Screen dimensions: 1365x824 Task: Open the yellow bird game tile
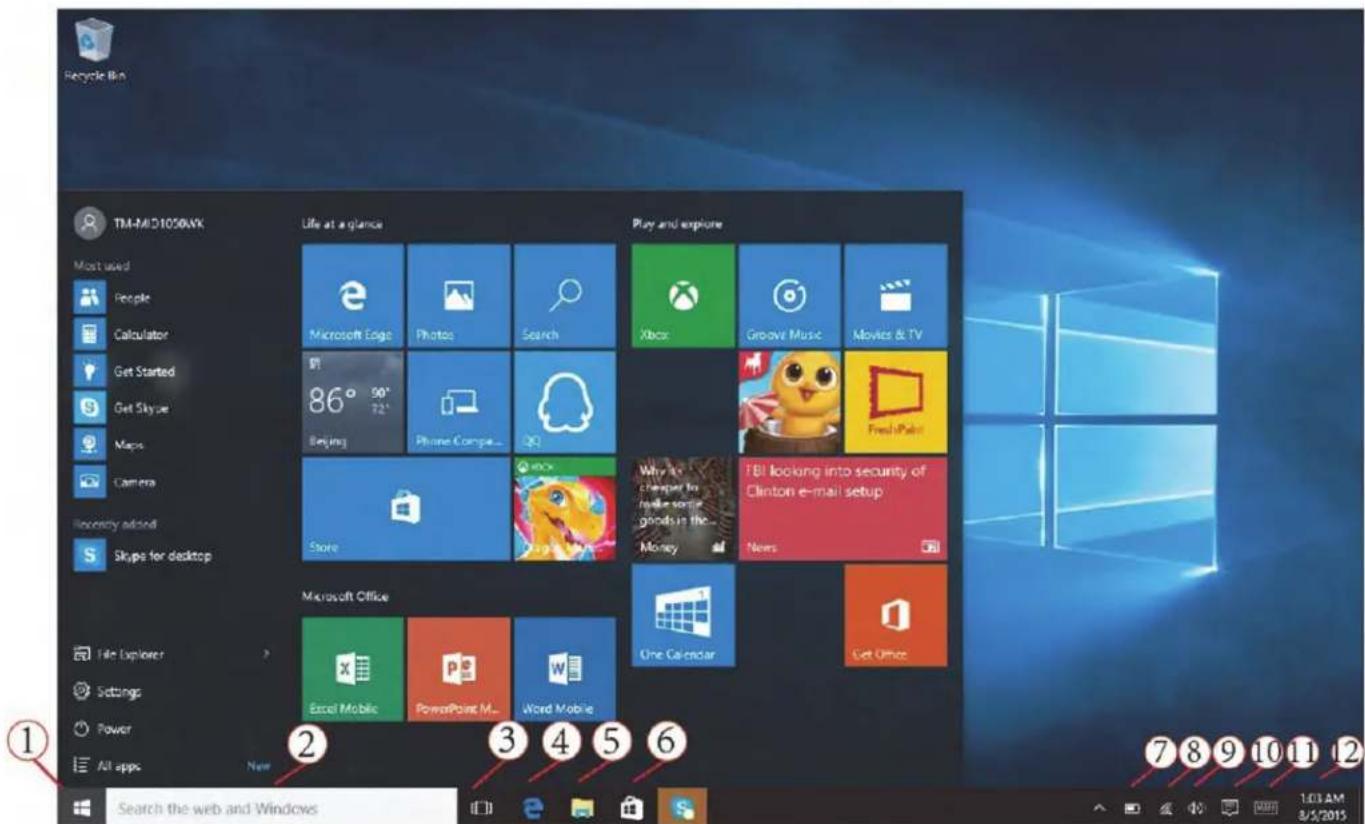point(789,402)
